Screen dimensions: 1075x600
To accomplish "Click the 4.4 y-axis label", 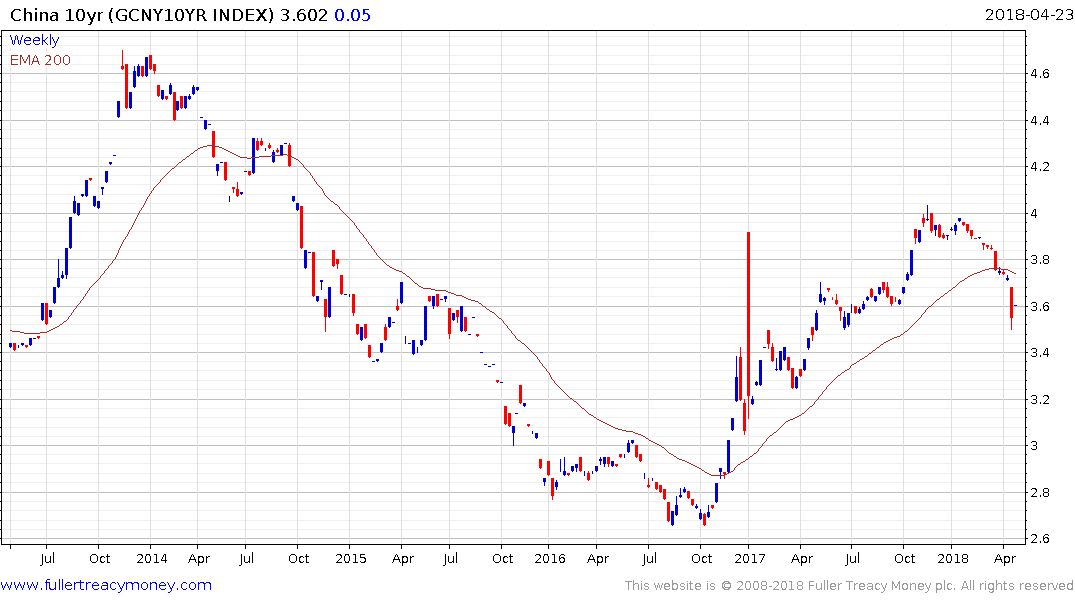I will [1040, 121].
